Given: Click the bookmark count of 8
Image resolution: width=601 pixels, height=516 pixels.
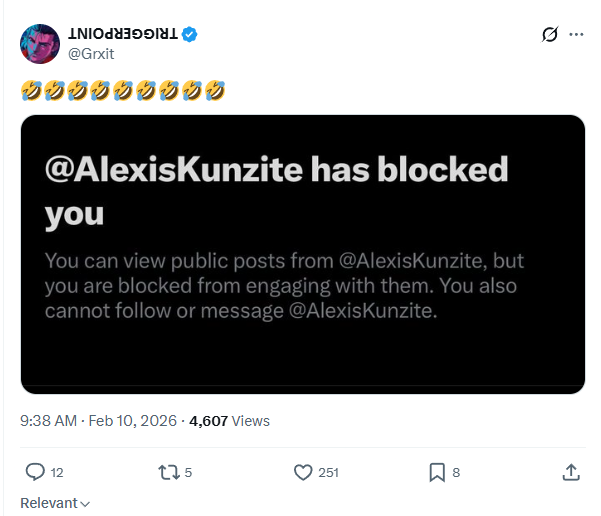Looking at the screenshot, I should coord(456,473).
